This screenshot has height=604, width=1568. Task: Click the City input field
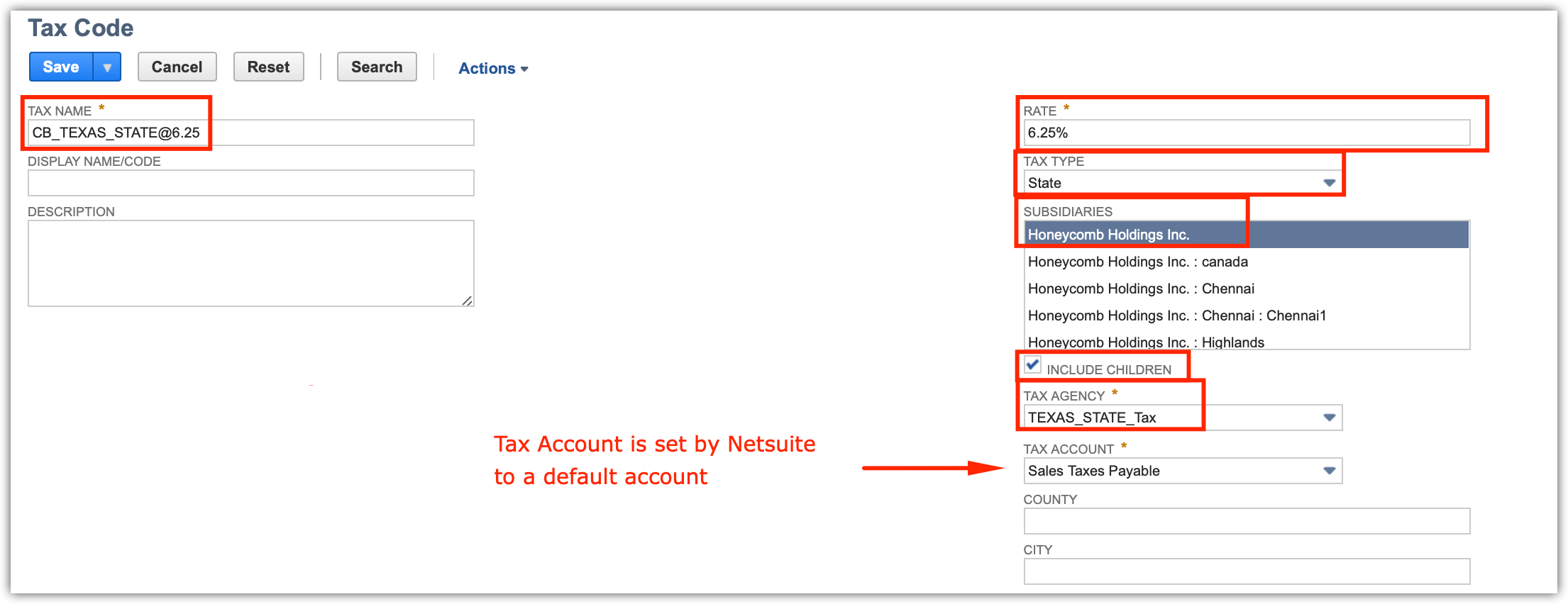pos(1246,571)
